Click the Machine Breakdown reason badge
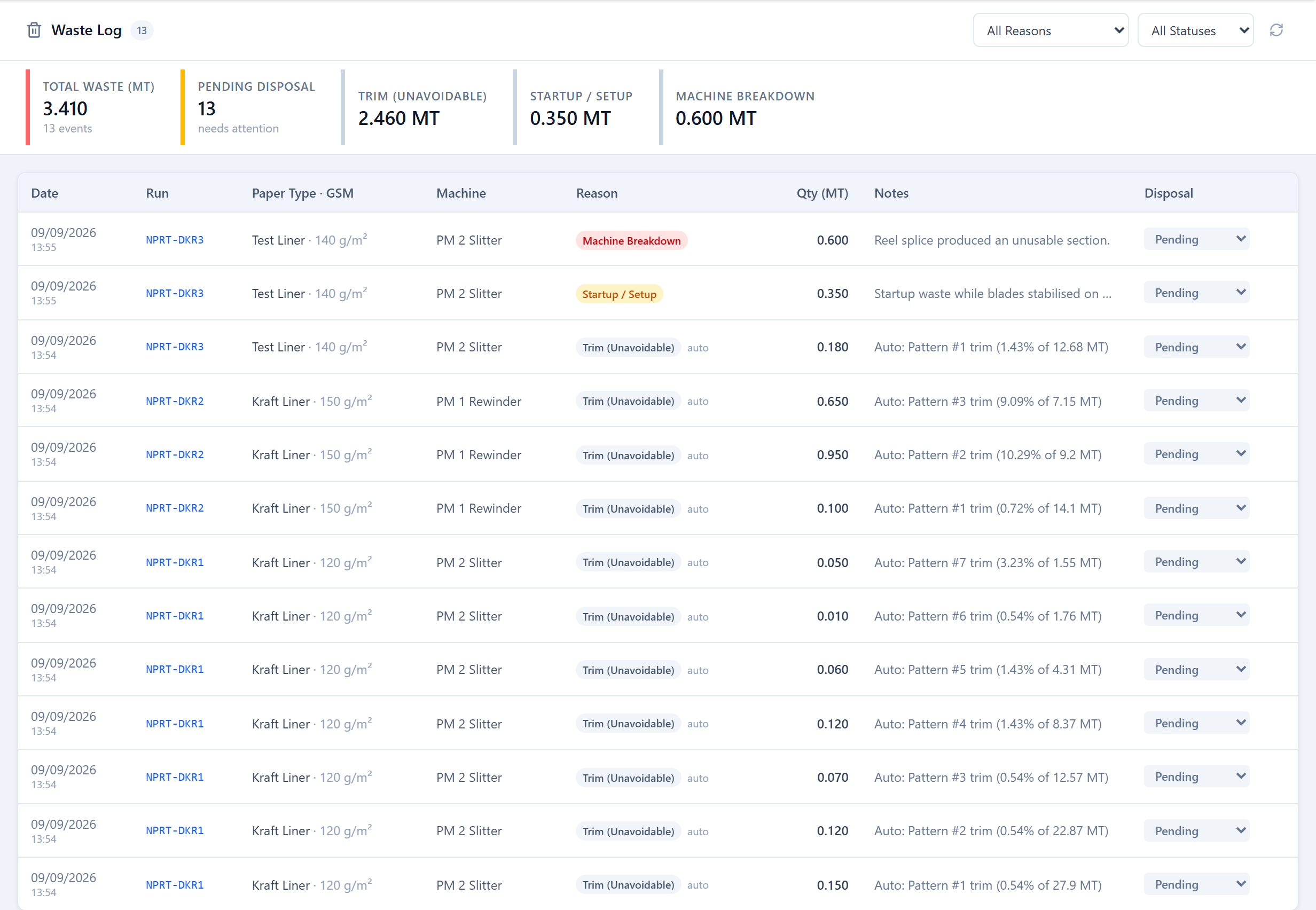The image size is (1316, 910). point(631,241)
